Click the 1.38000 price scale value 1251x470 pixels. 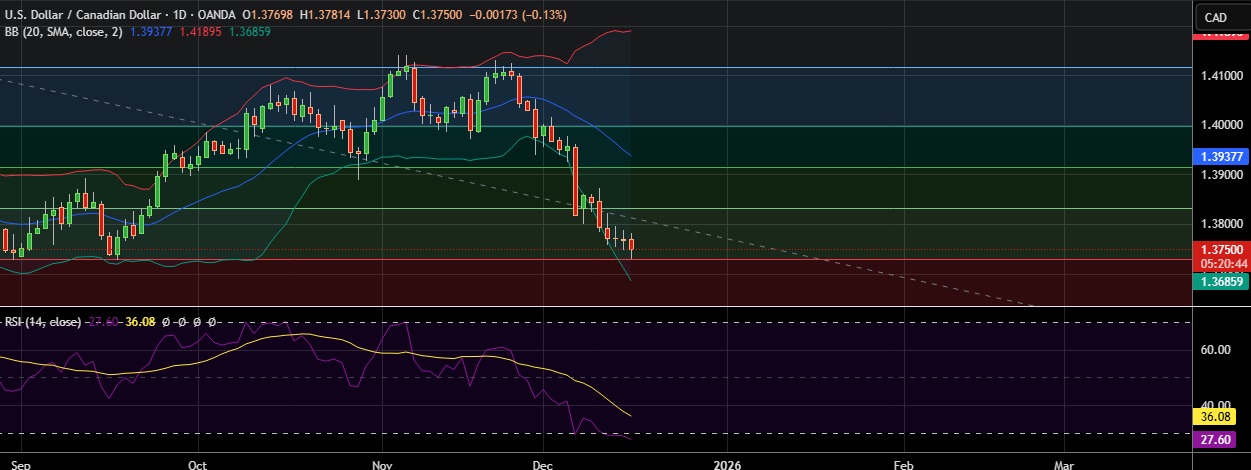click(x=1224, y=225)
